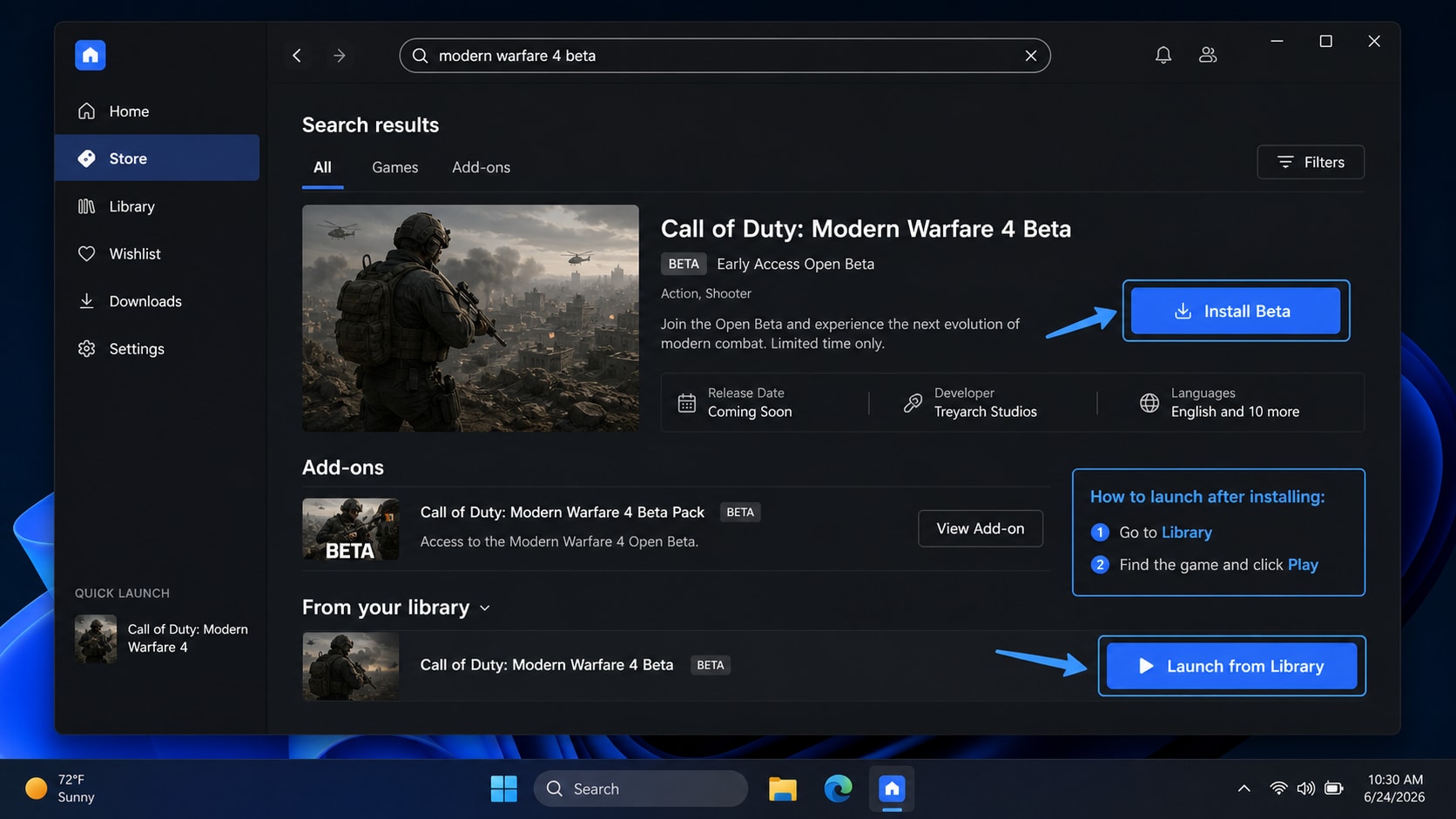Open the Beta Pack add-on thumbnail
Image resolution: width=1456 pixels, height=819 pixels.
351,529
